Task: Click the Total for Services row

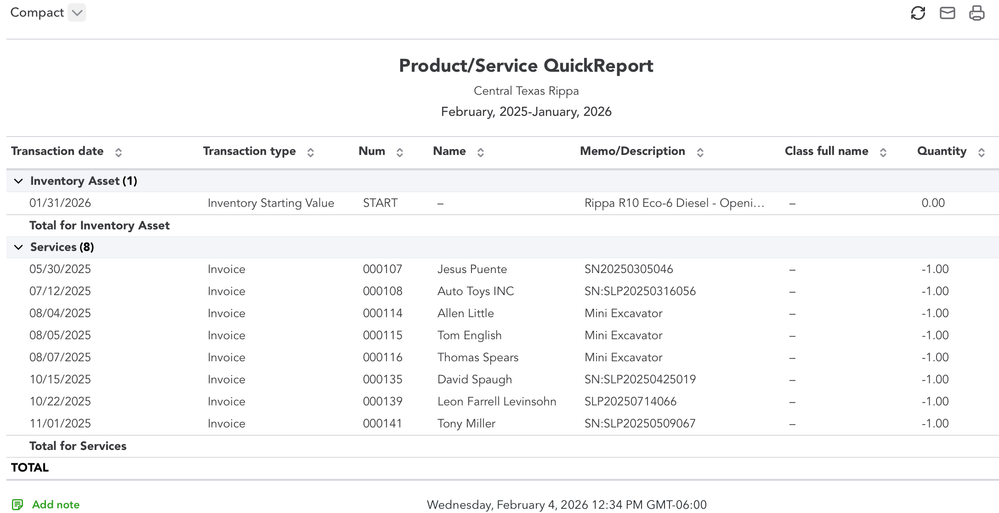Action: point(78,446)
